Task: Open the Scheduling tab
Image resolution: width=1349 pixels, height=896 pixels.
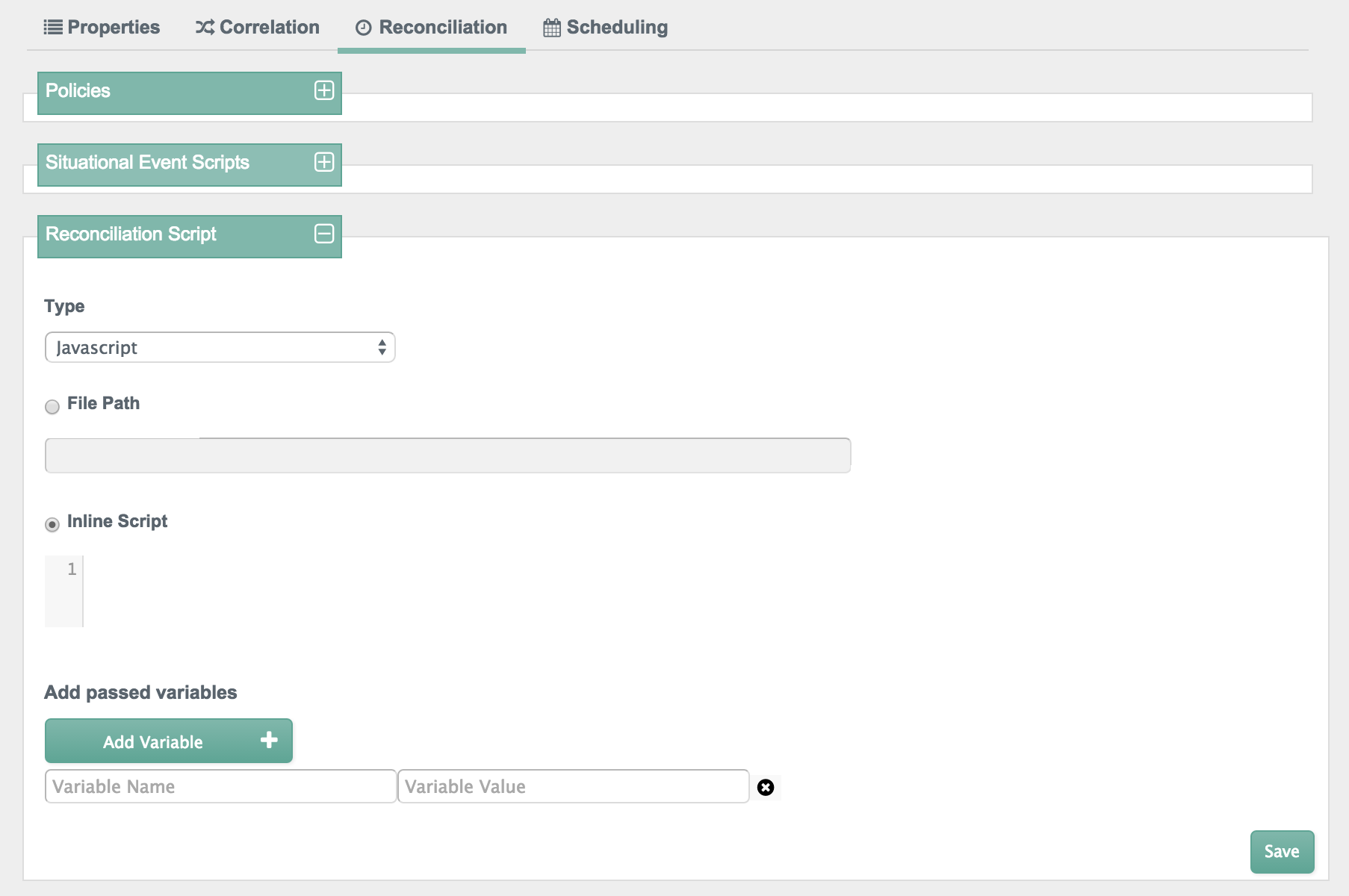Action: 606,27
